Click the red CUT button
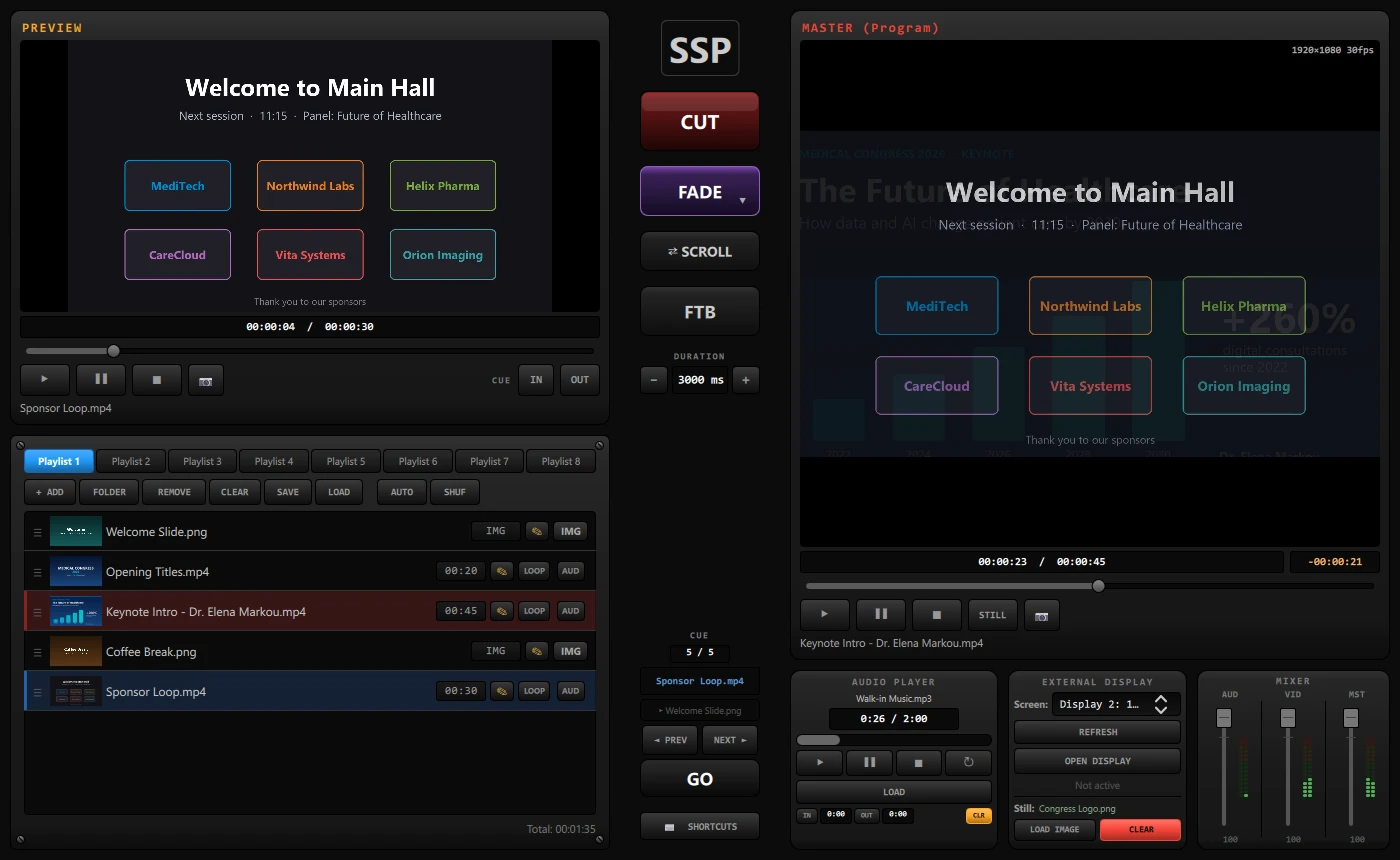The image size is (1400, 860). 700,122
